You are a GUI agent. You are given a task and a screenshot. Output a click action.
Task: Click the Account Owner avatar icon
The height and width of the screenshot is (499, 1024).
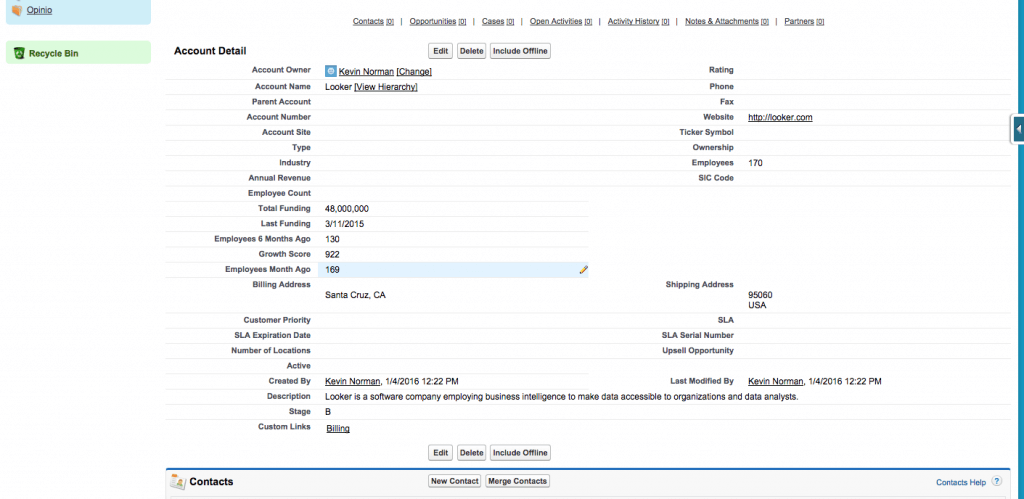pos(330,71)
